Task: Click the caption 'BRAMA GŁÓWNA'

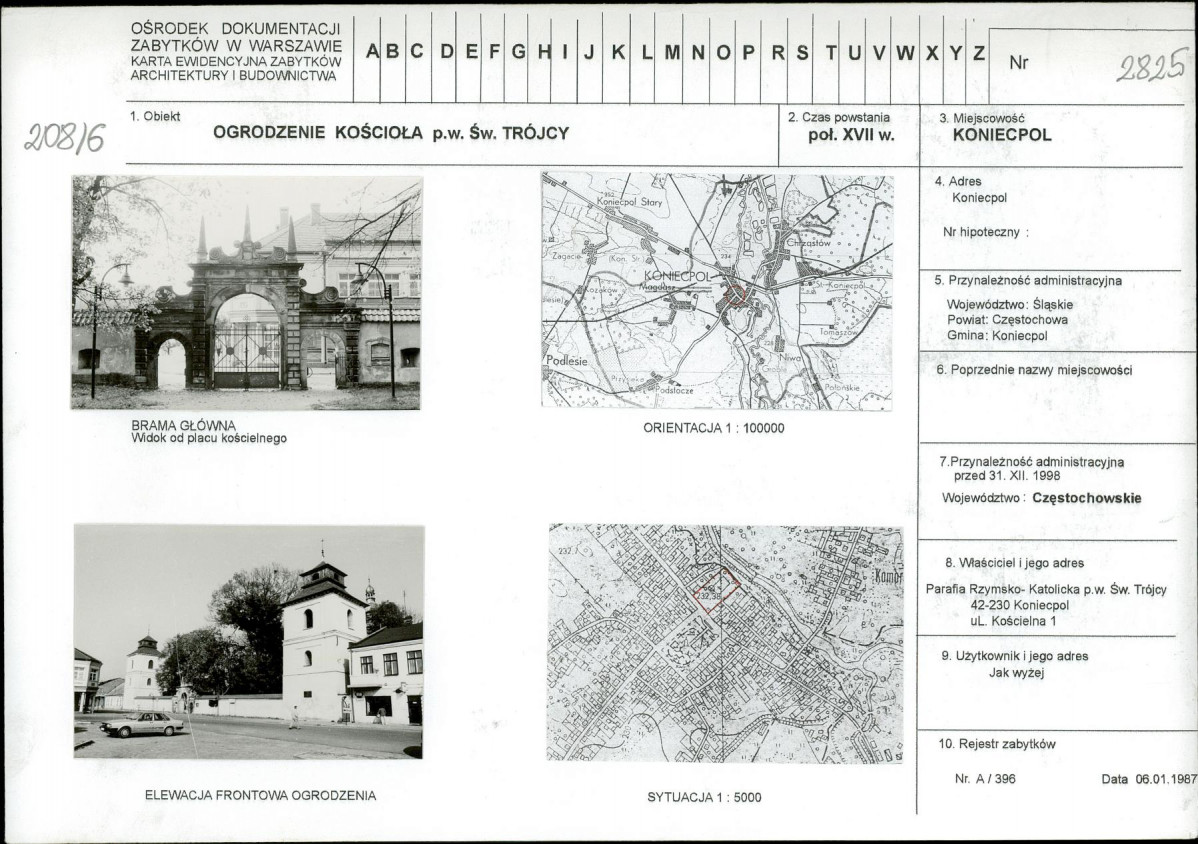Action: click(x=183, y=425)
